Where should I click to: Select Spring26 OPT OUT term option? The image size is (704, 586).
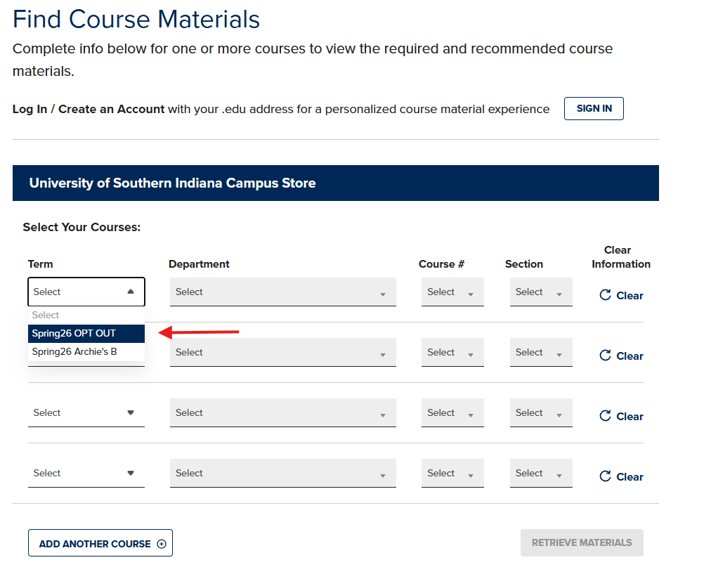[86, 333]
